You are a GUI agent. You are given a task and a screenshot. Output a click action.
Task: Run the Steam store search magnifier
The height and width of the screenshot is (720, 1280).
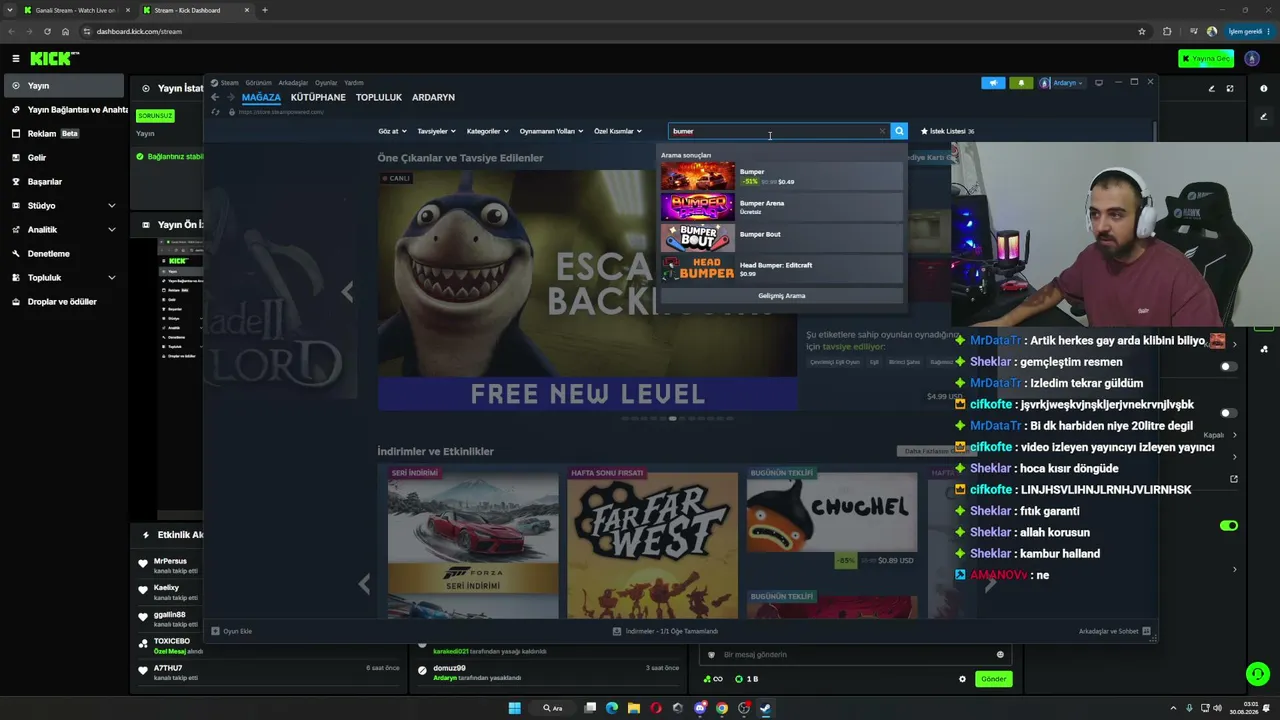tap(899, 131)
